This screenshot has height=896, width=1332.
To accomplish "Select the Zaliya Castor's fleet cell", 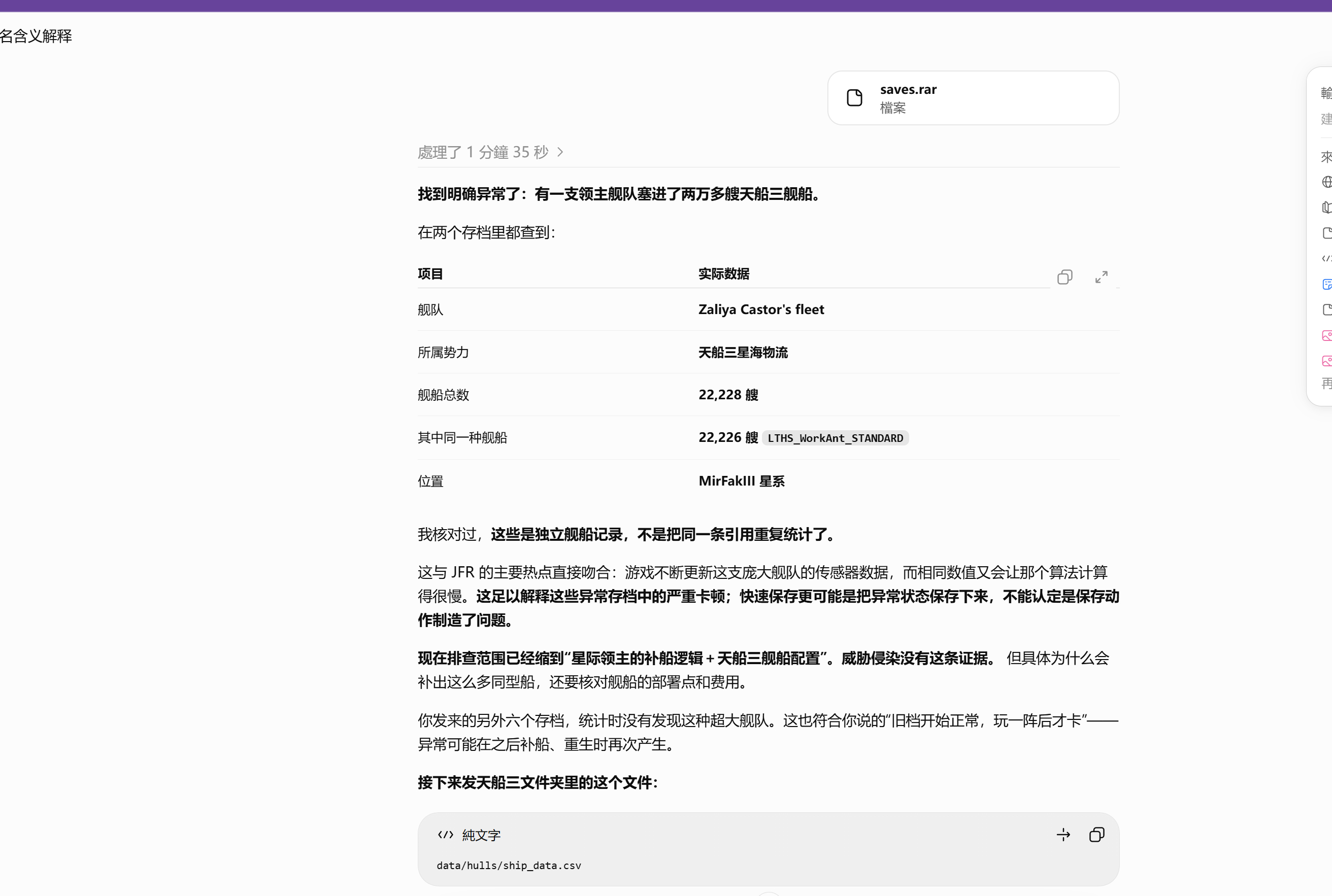I will coord(761,309).
